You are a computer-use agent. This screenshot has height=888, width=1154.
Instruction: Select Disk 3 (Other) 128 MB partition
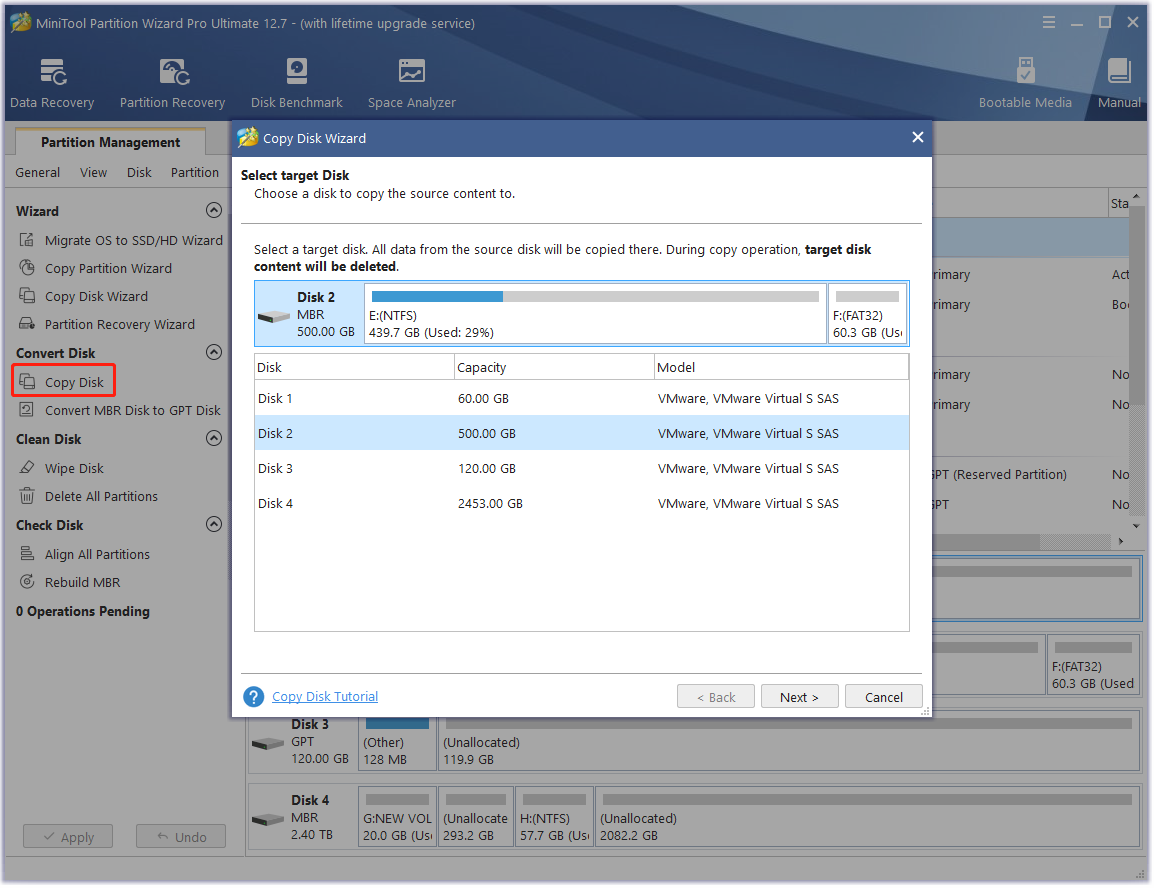[x=397, y=742]
